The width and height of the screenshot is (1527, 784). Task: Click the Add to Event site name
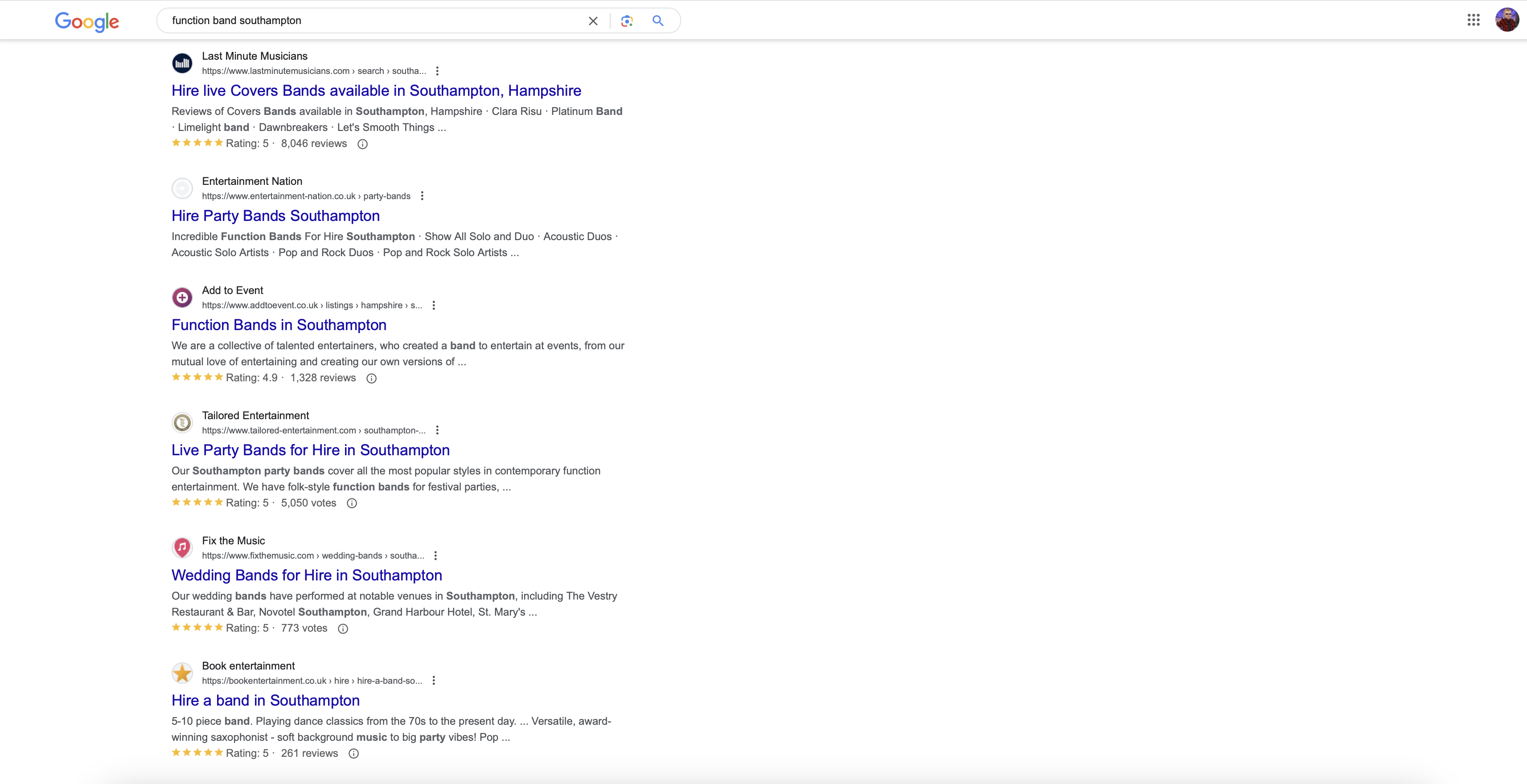pyautogui.click(x=232, y=290)
